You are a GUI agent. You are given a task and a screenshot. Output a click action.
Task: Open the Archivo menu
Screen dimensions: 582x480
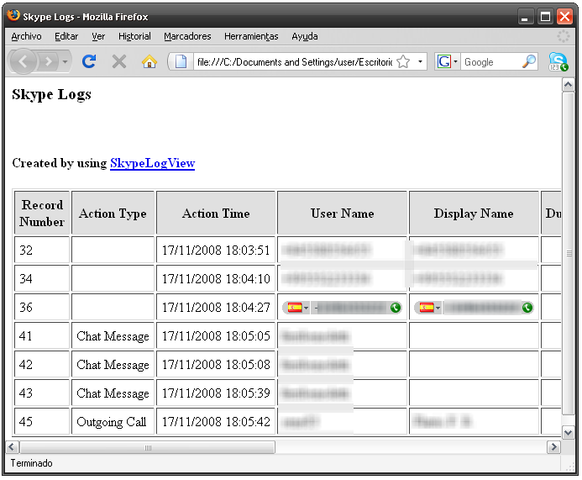point(26,36)
